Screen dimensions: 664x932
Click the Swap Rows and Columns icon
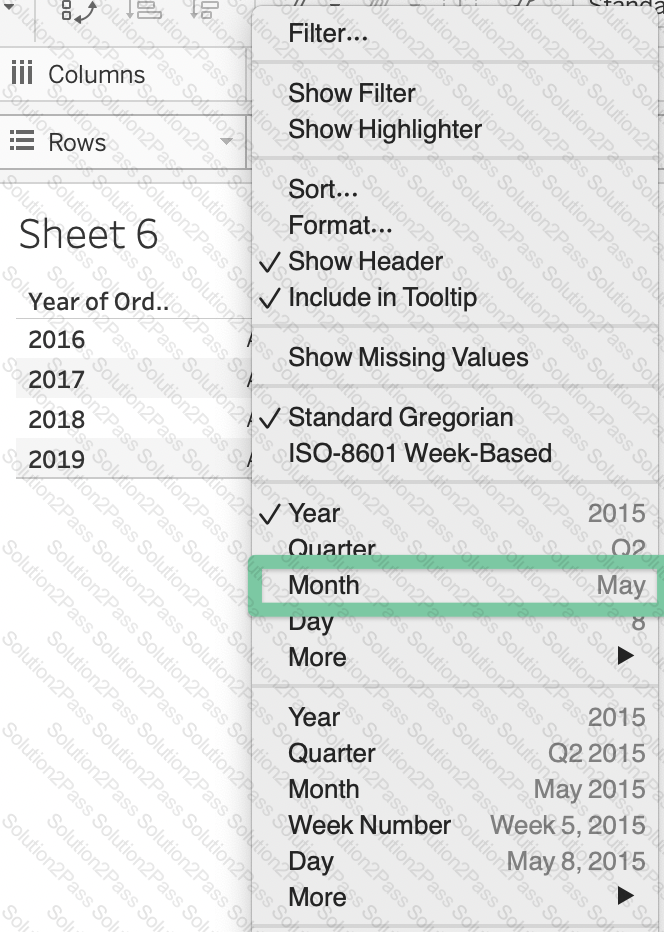(x=79, y=10)
